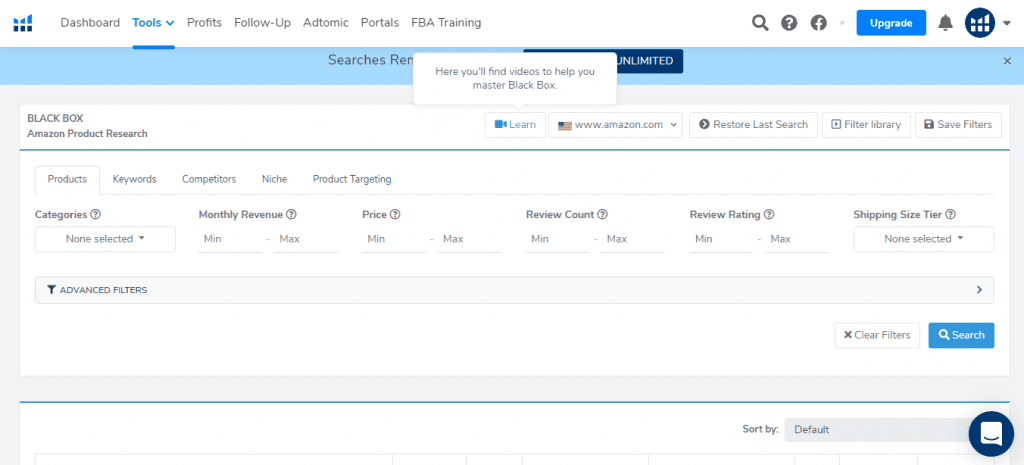The width and height of the screenshot is (1024, 465).
Task: Show Price help tooltip icon
Action: click(x=394, y=214)
